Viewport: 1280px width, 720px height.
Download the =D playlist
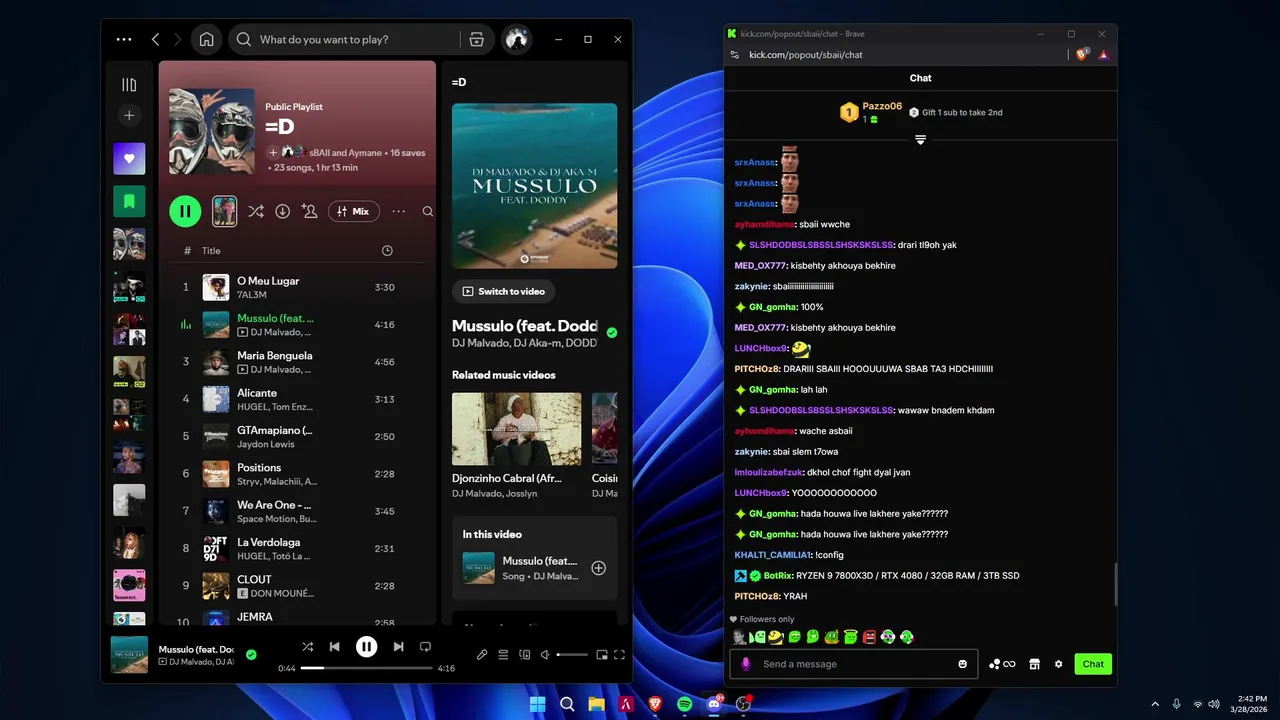(x=283, y=211)
